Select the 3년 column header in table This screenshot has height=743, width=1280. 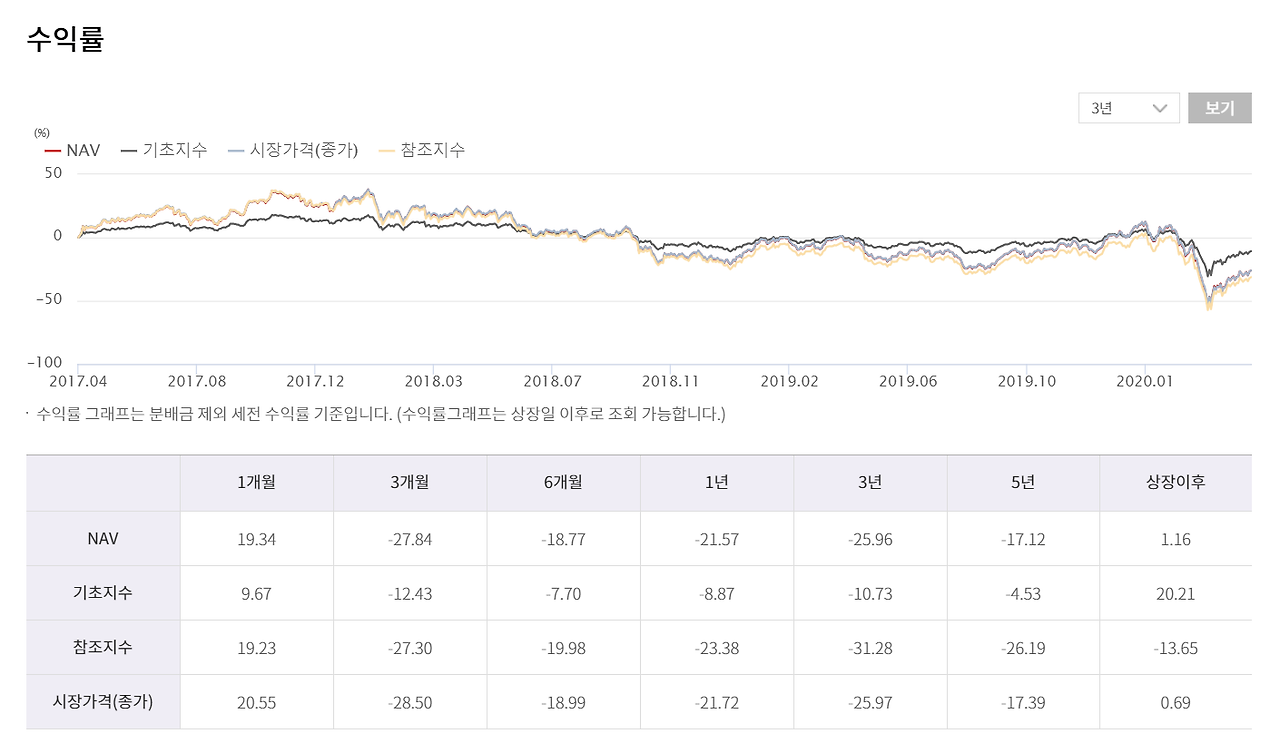tap(870, 483)
